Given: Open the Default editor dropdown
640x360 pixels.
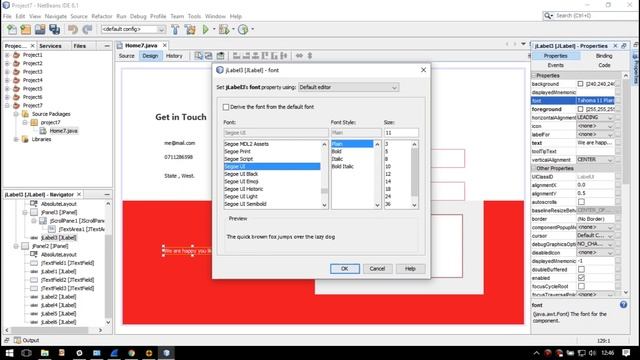Looking at the screenshot, I should click(x=348, y=87).
